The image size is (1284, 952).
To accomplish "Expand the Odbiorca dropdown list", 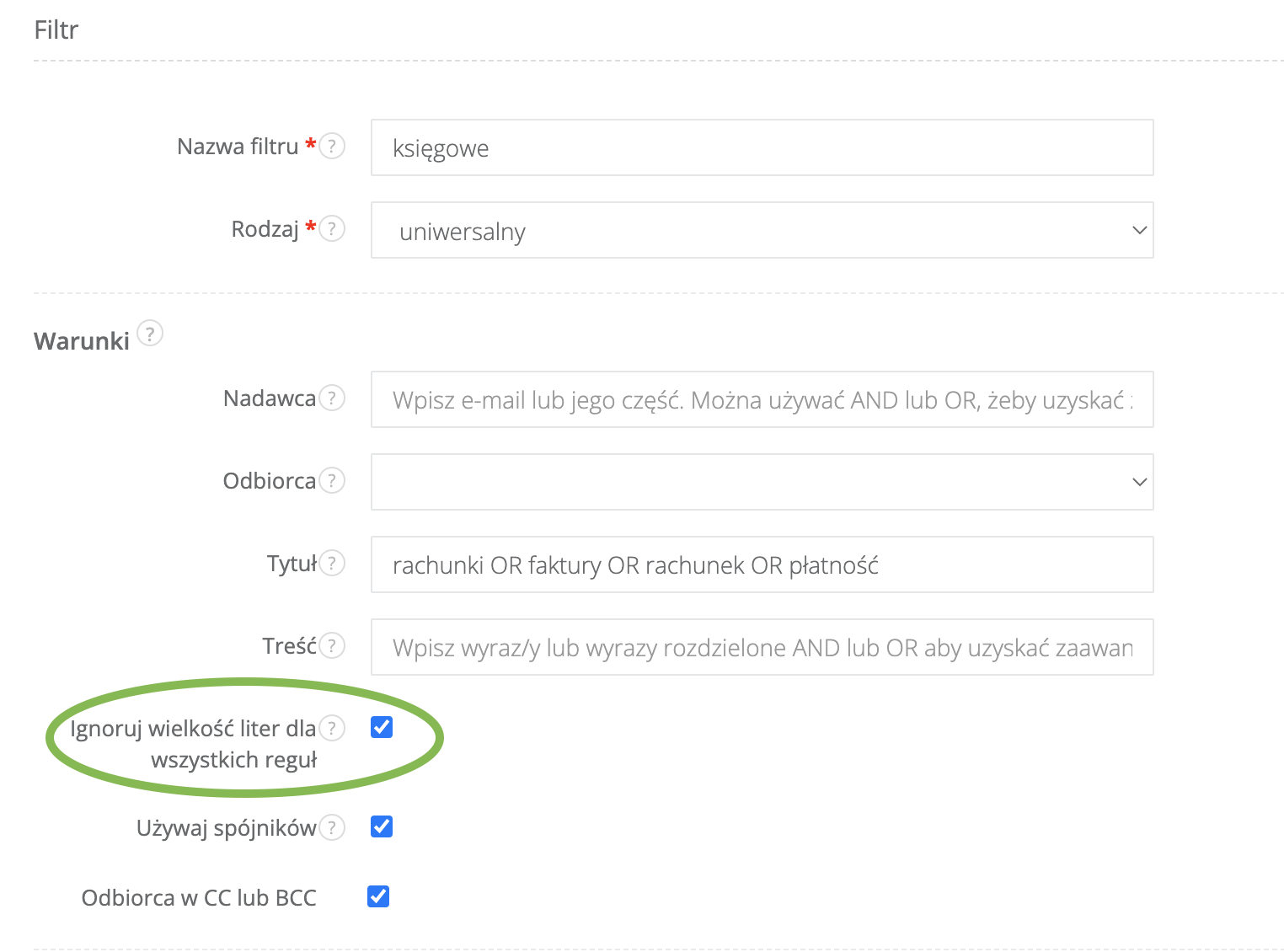I will click(x=762, y=482).
